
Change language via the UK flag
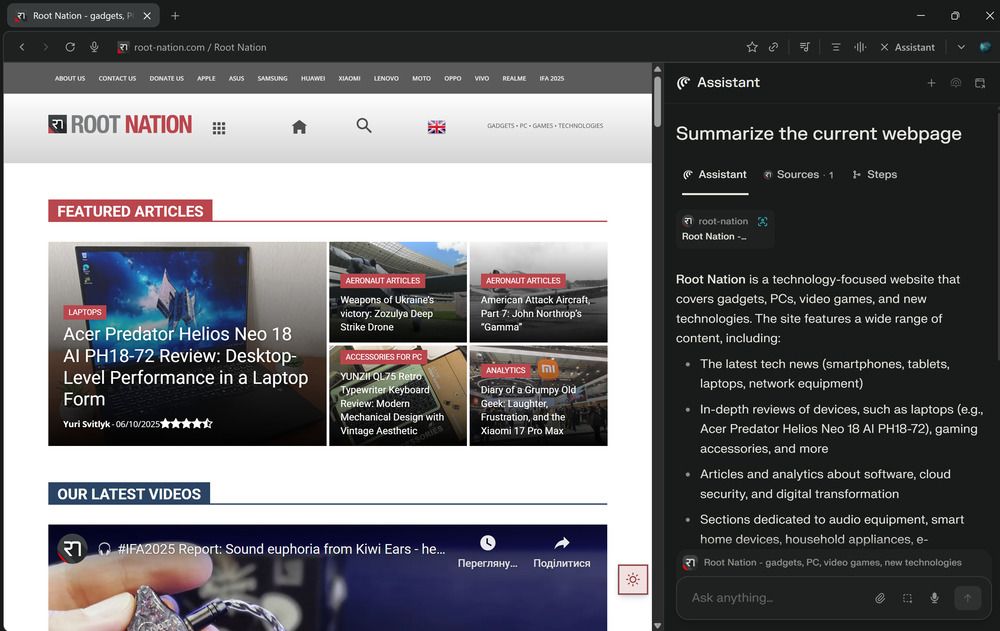click(x=437, y=127)
